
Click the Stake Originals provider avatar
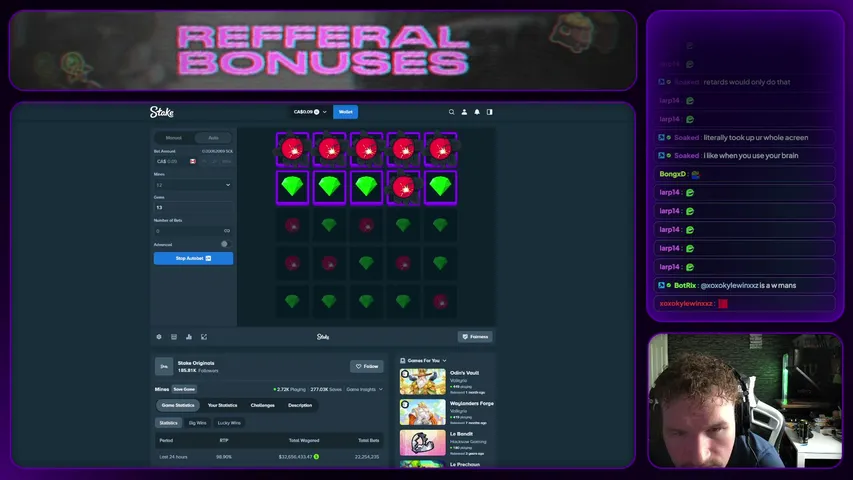tap(164, 366)
